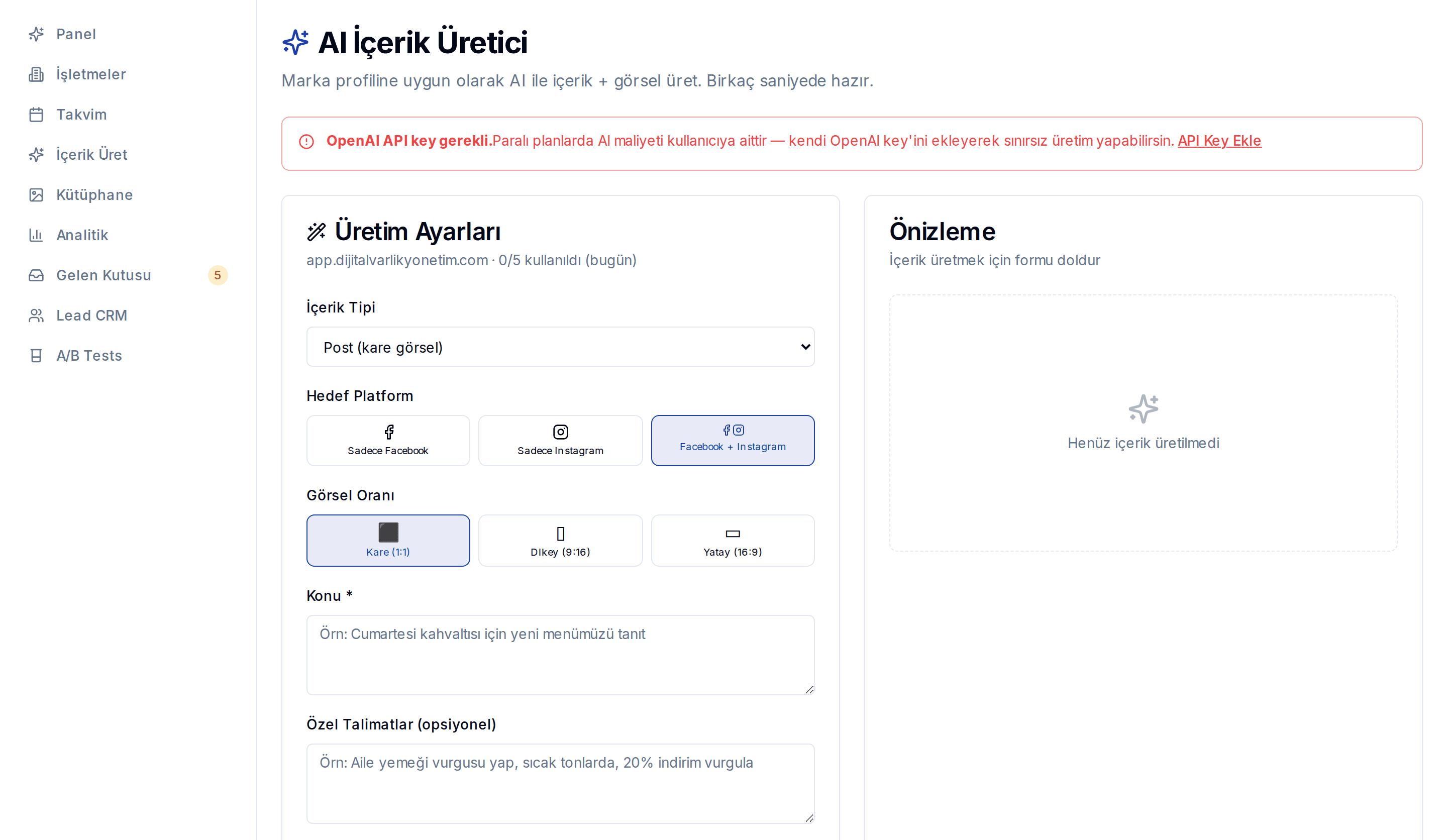Click the Kütüphane image icon
The image size is (1447, 840).
click(x=36, y=194)
